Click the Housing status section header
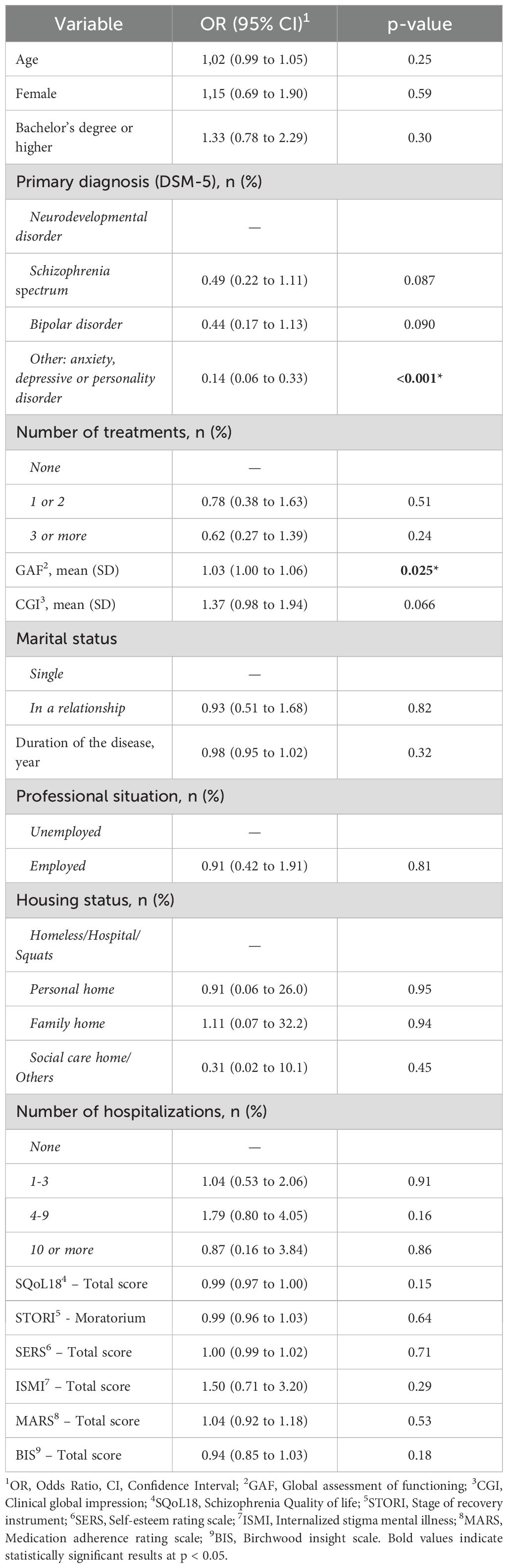The image size is (508, 1568). (95, 900)
